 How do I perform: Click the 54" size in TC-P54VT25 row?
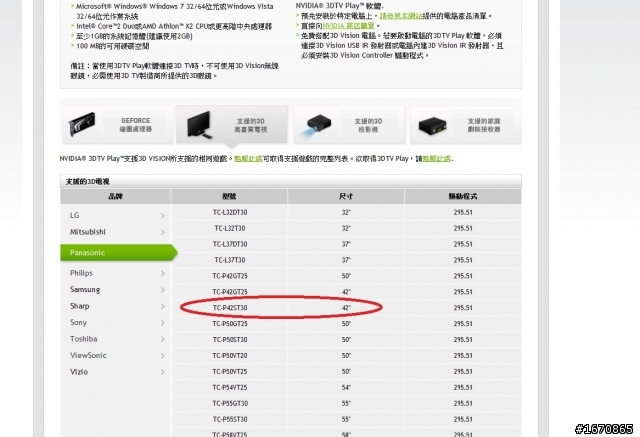coord(346,387)
